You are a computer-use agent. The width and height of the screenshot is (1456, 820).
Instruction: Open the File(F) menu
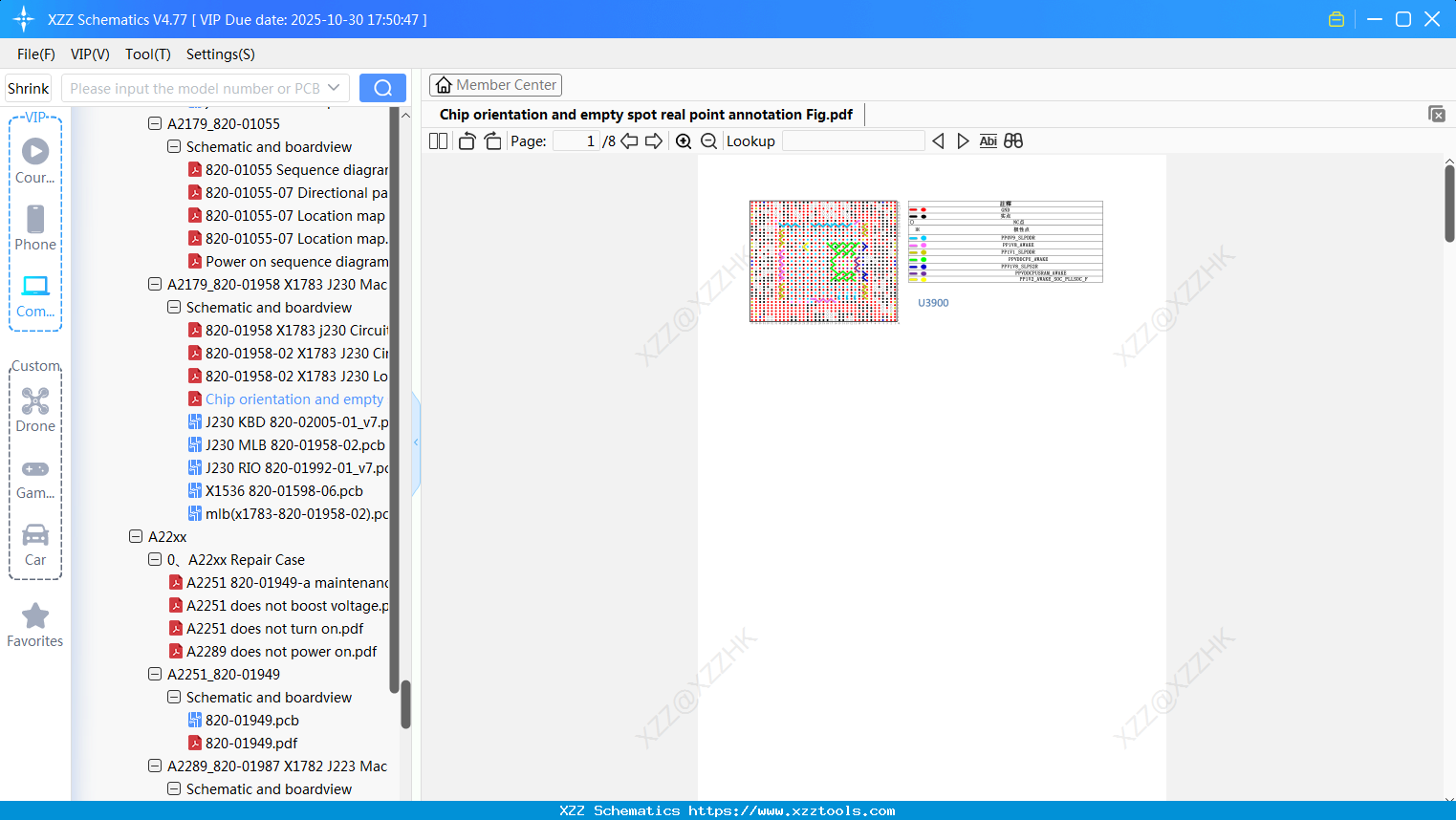36,54
